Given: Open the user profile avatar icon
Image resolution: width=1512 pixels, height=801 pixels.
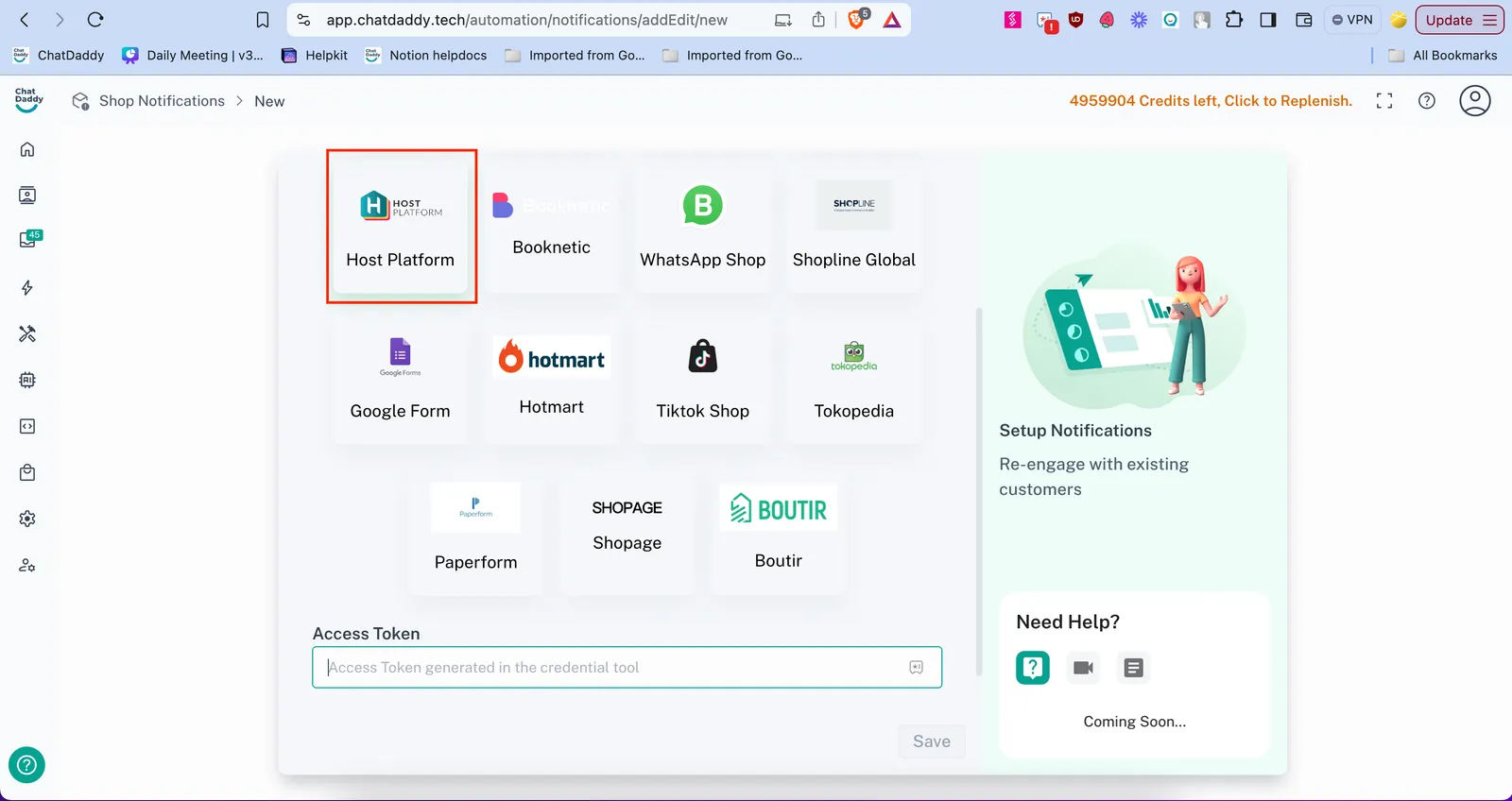Looking at the screenshot, I should click(1474, 101).
